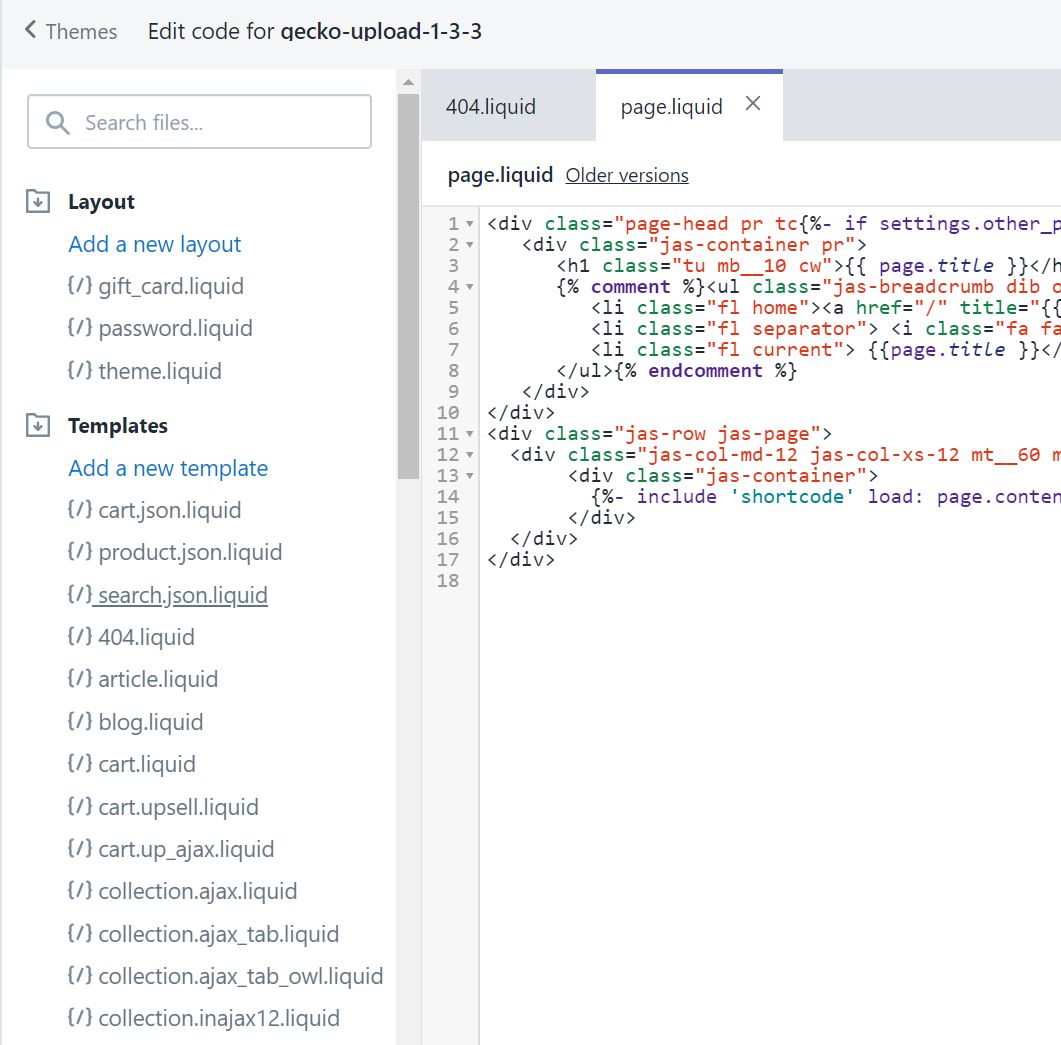Select the page.liquid editor tab
Screen dimensions: 1061x1045
[671, 107]
